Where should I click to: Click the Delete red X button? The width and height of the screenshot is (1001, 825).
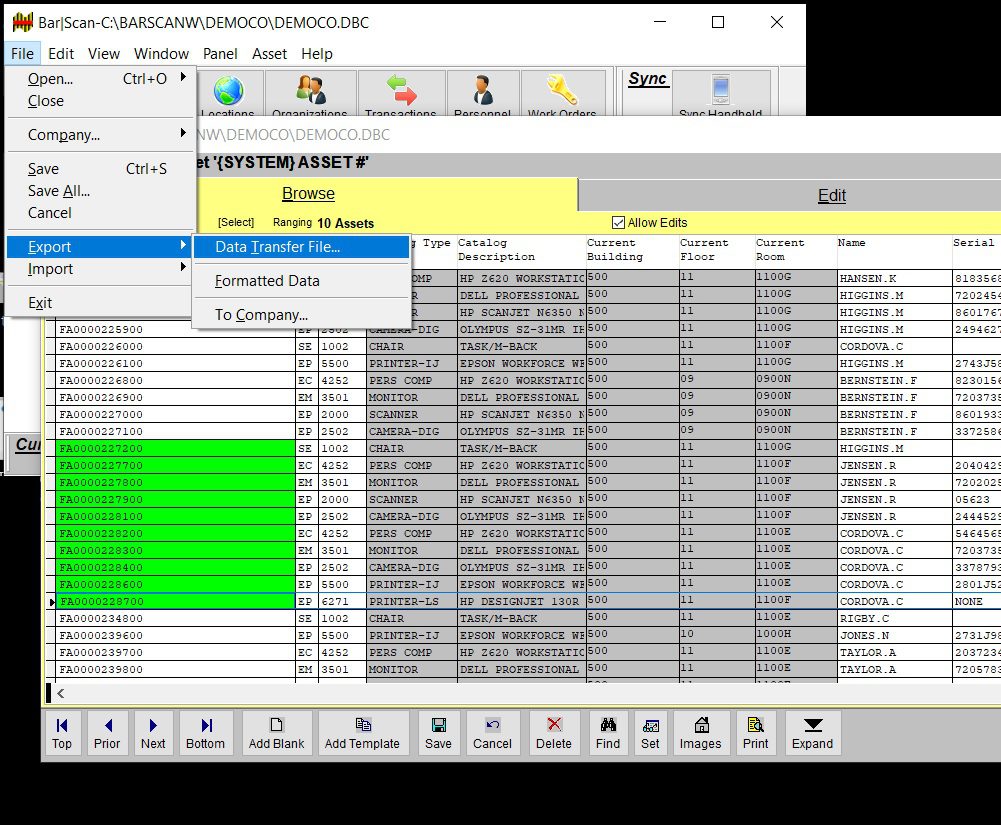pos(554,733)
